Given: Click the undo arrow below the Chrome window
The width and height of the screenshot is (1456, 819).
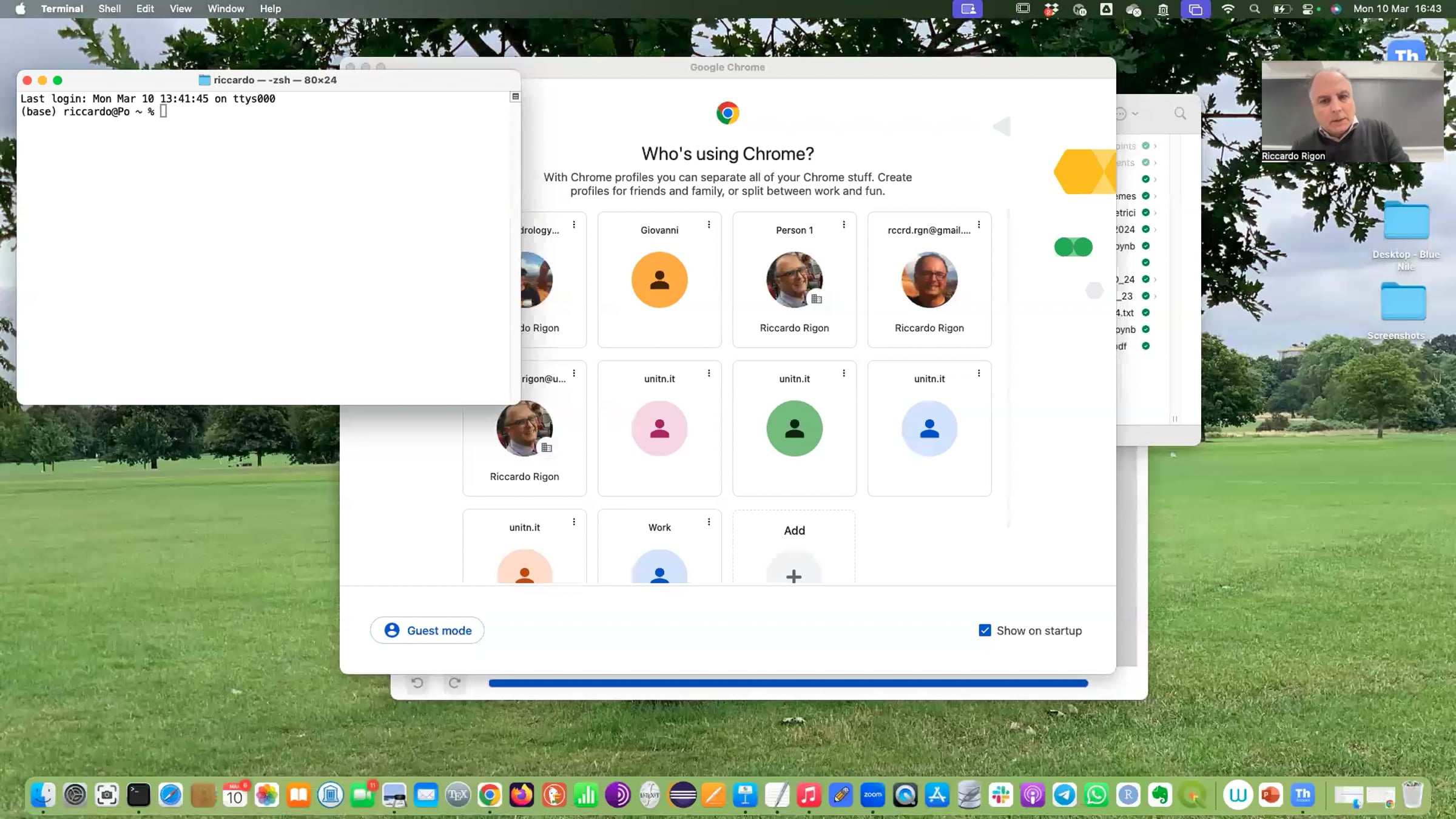Looking at the screenshot, I should (417, 682).
